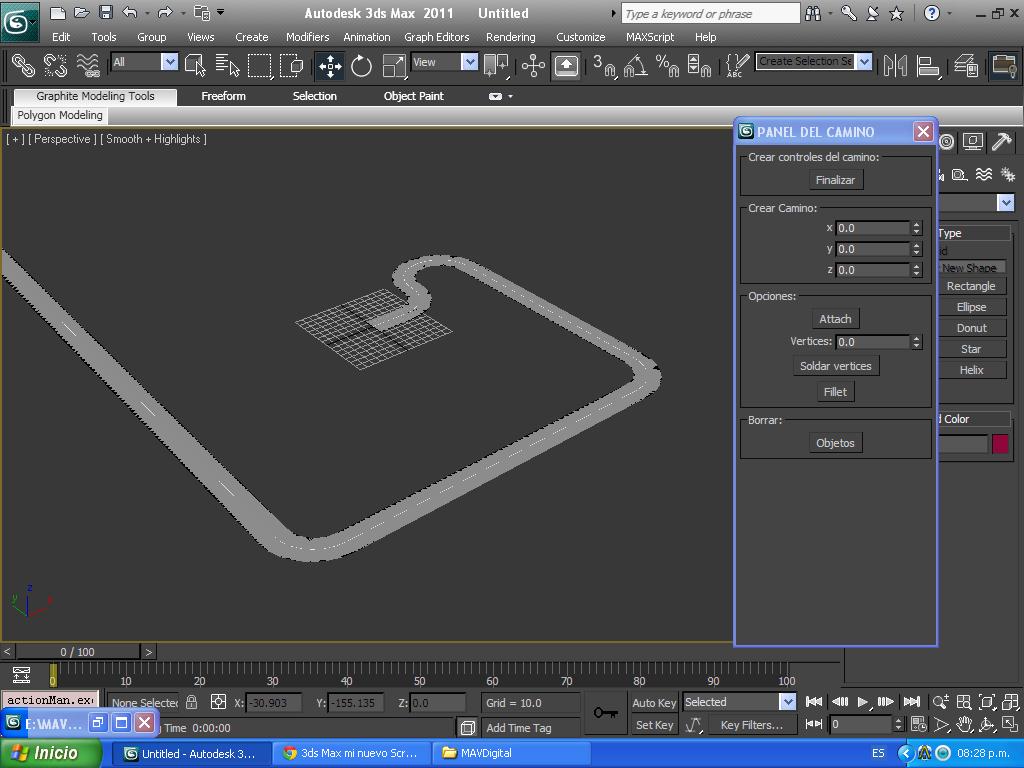Image resolution: width=1024 pixels, height=768 pixels.
Task: Open the 'Selected' key filter dropdown
Action: click(787, 702)
